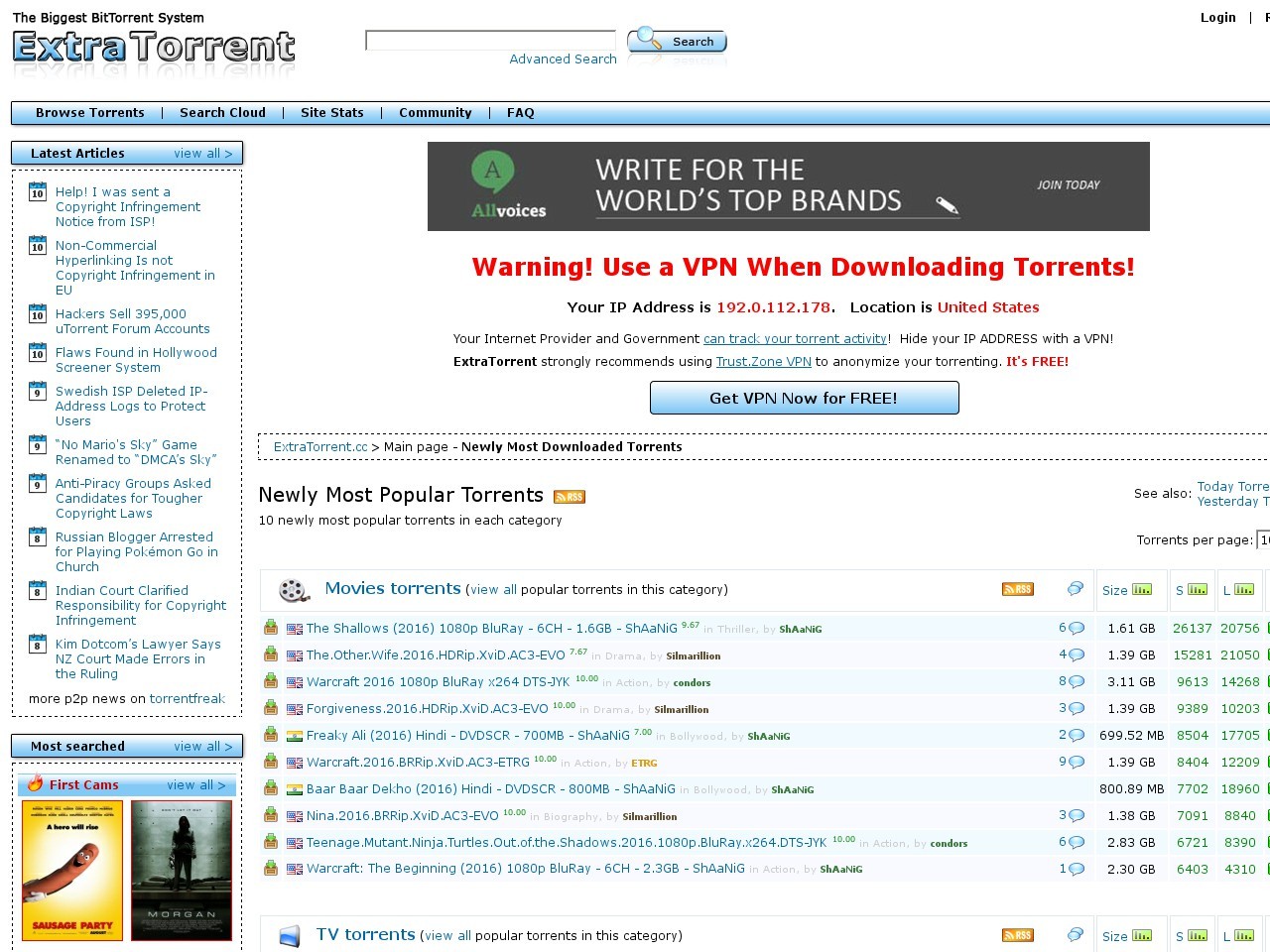Open RSS feed for Newly Most Popular Torrents
1270x952 pixels.
tap(570, 497)
